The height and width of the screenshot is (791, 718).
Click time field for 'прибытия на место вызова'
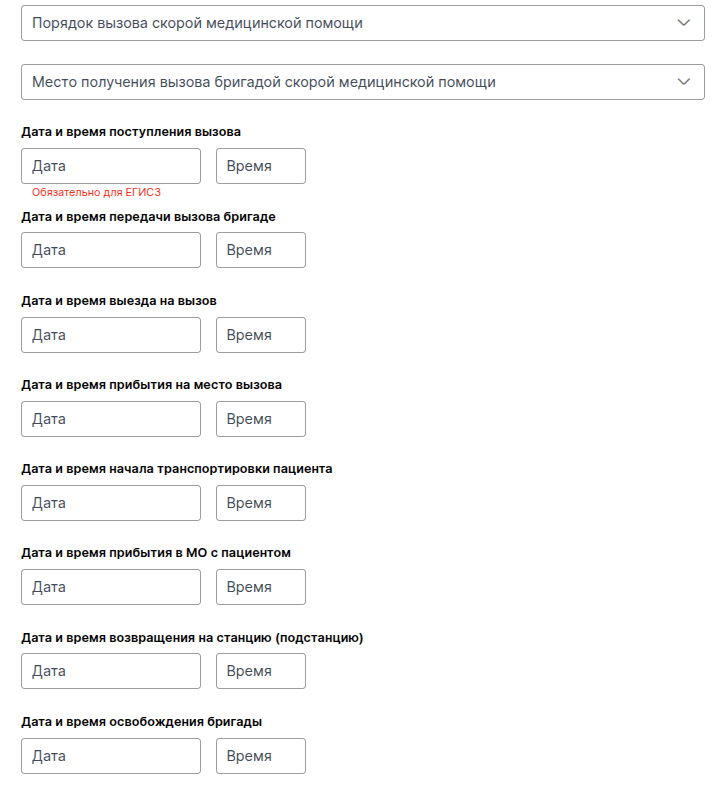(x=260, y=419)
